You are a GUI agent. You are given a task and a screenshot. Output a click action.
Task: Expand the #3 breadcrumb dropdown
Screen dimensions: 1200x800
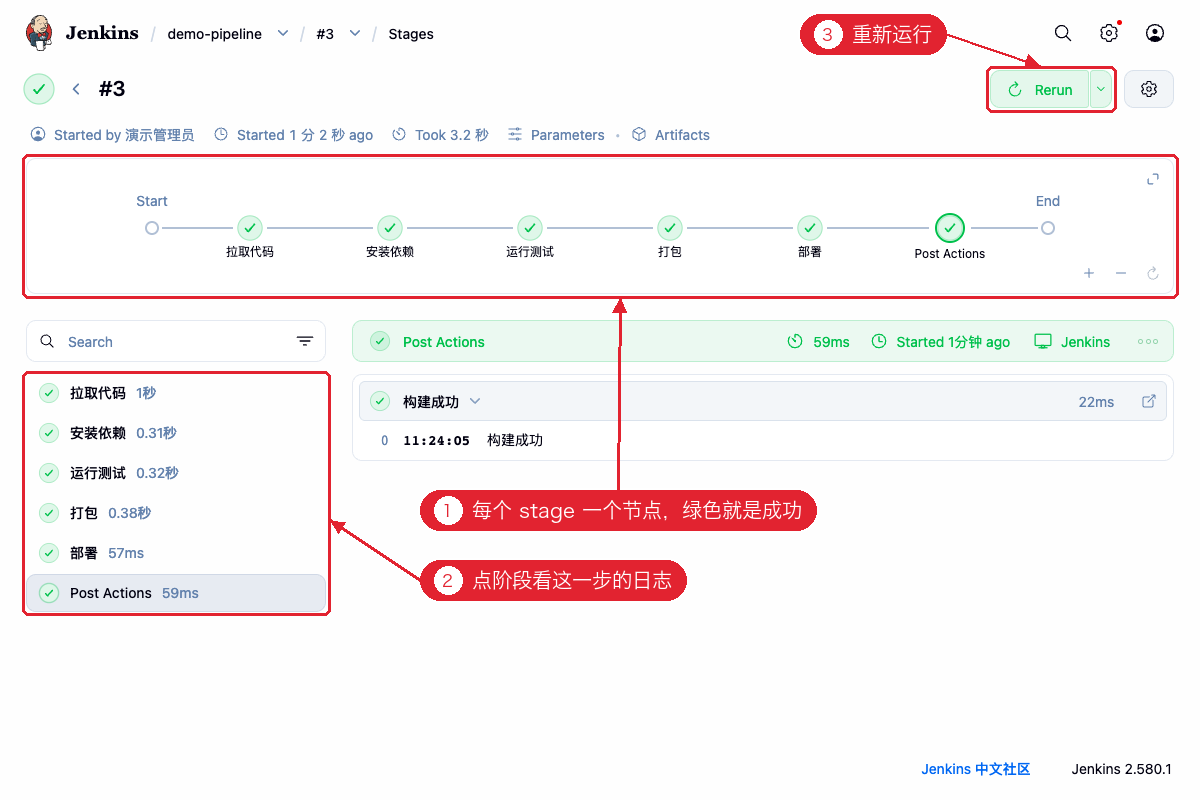(355, 33)
